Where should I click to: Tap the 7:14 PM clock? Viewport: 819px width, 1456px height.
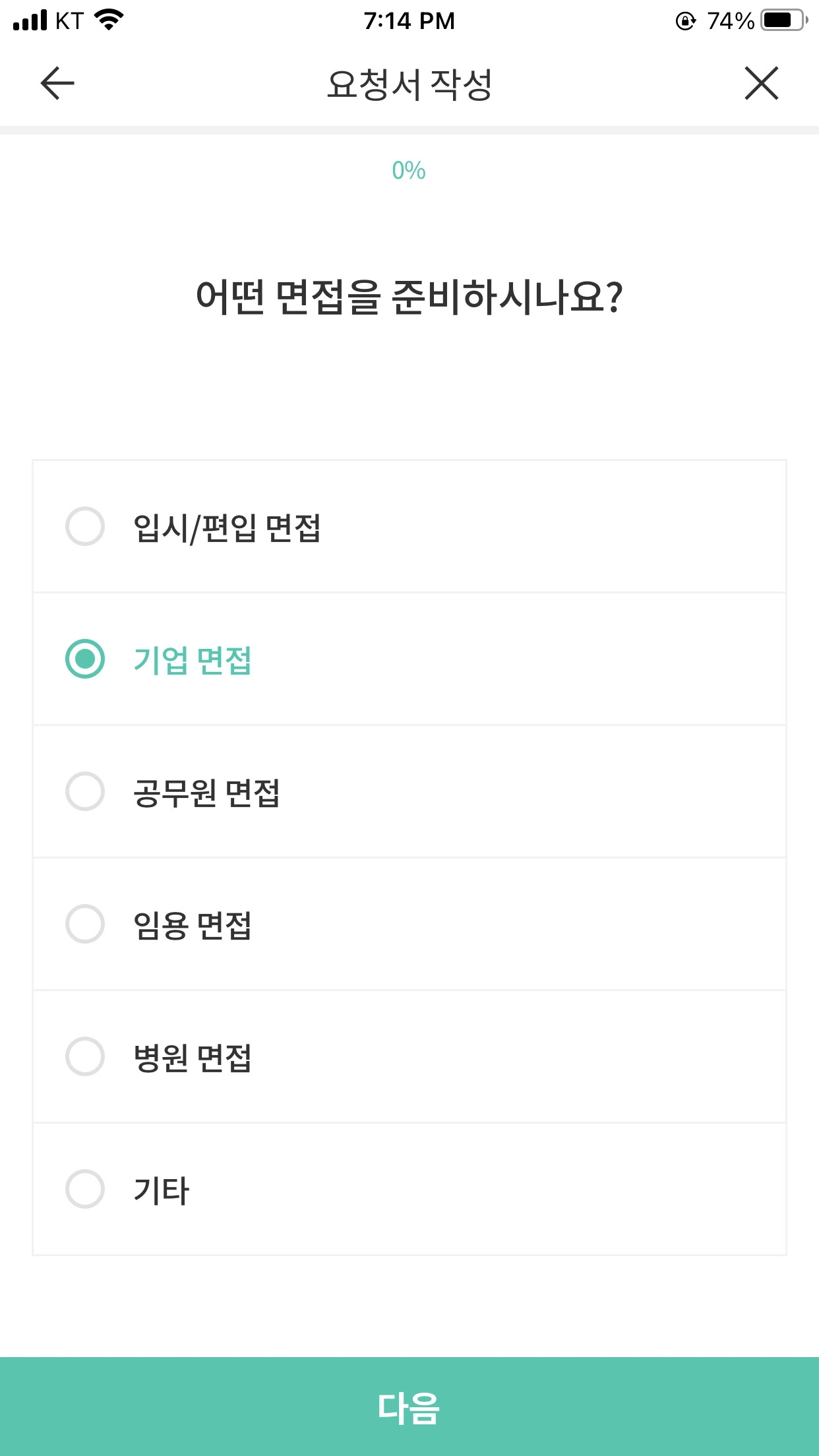[409, 21]
